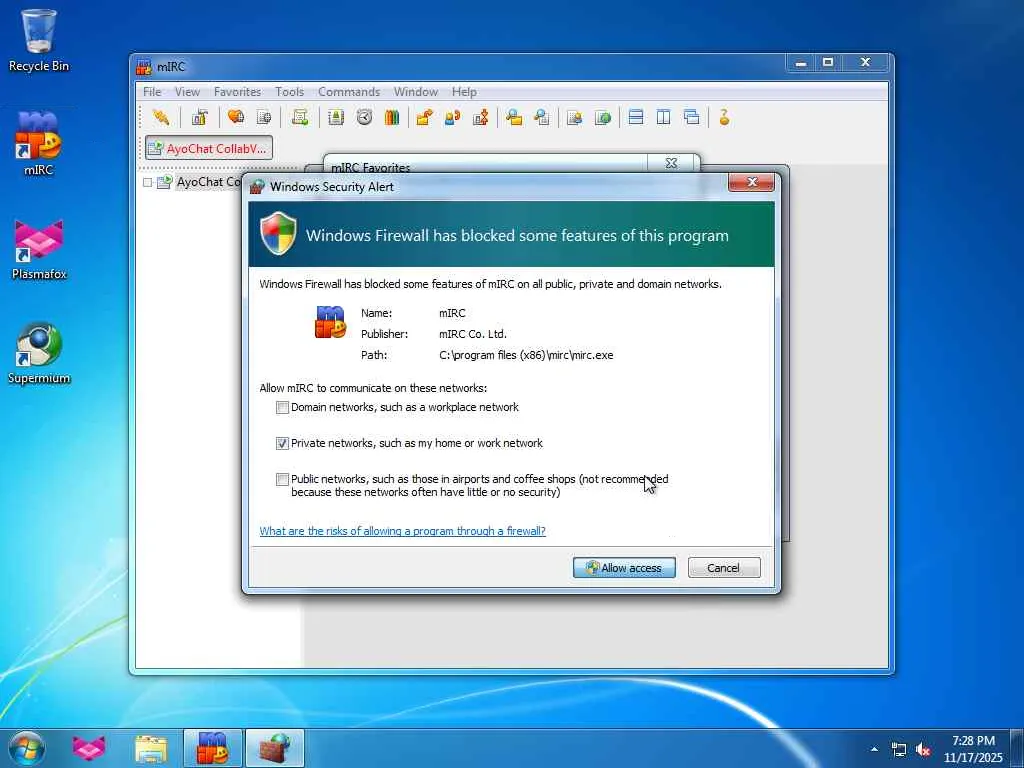Click the mIRC window title bar icon
The image size is (1024, 768).
tap(144, 67)
